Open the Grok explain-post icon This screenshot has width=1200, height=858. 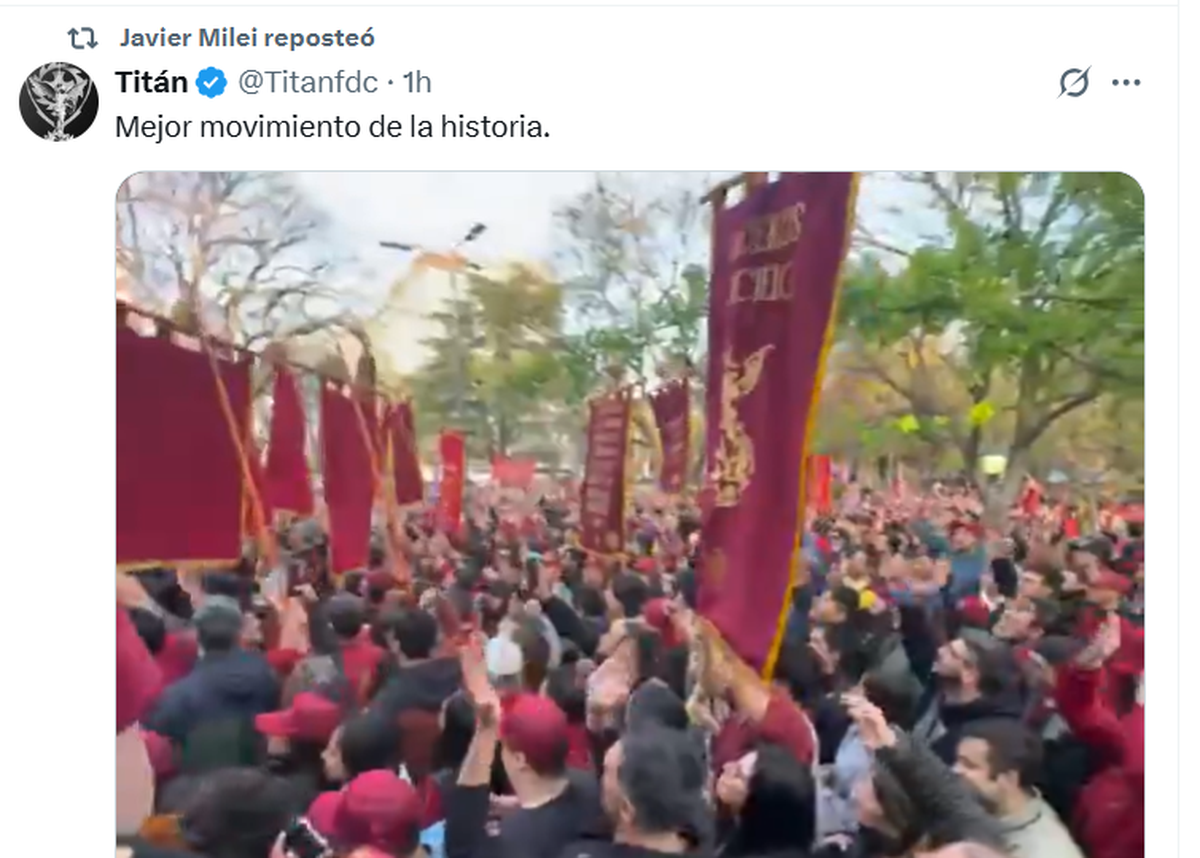click(x=1074, y=83)
